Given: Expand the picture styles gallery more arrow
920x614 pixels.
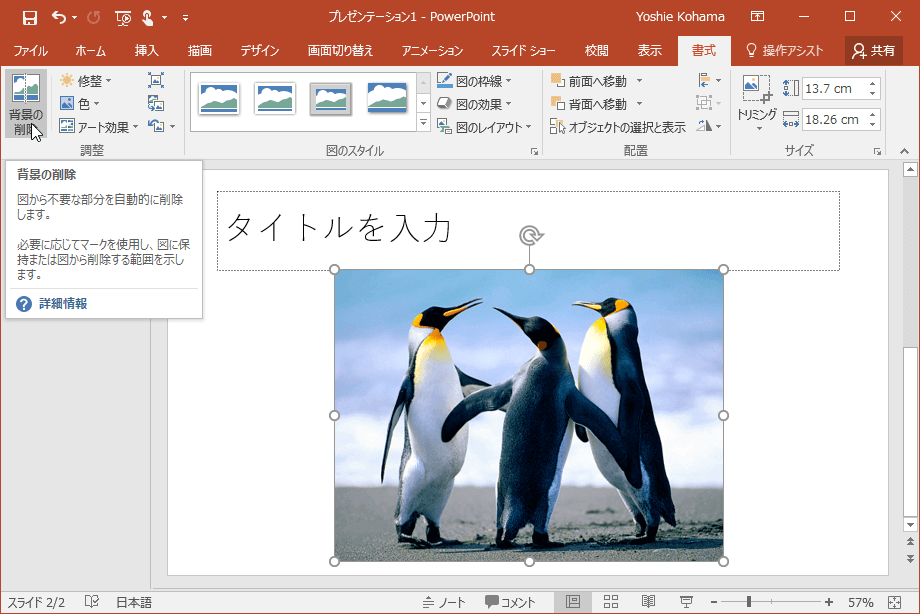Looking at the screenshot, I should (423, 124).
